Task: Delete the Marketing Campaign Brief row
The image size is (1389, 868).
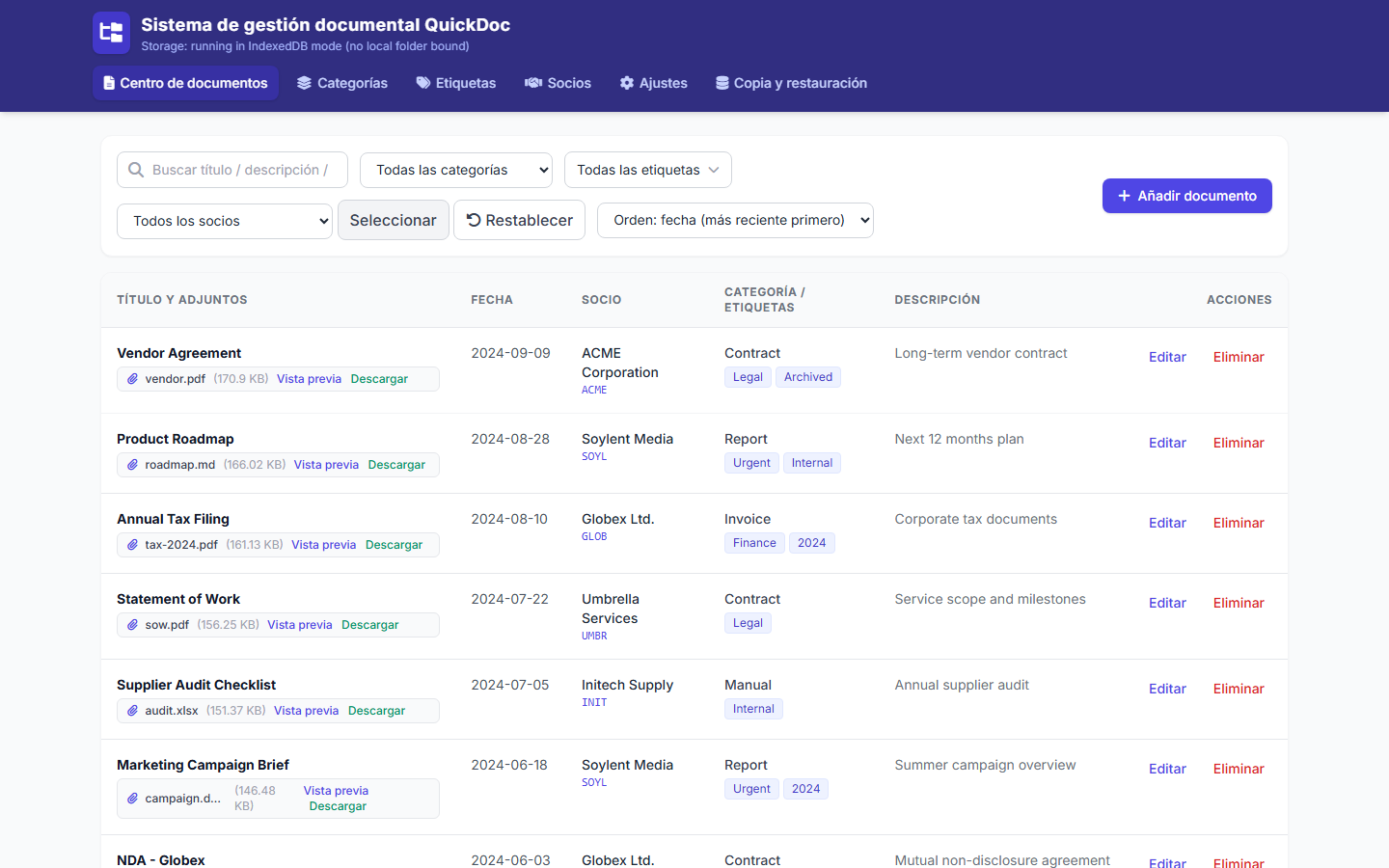Action: click(1239, 769)
